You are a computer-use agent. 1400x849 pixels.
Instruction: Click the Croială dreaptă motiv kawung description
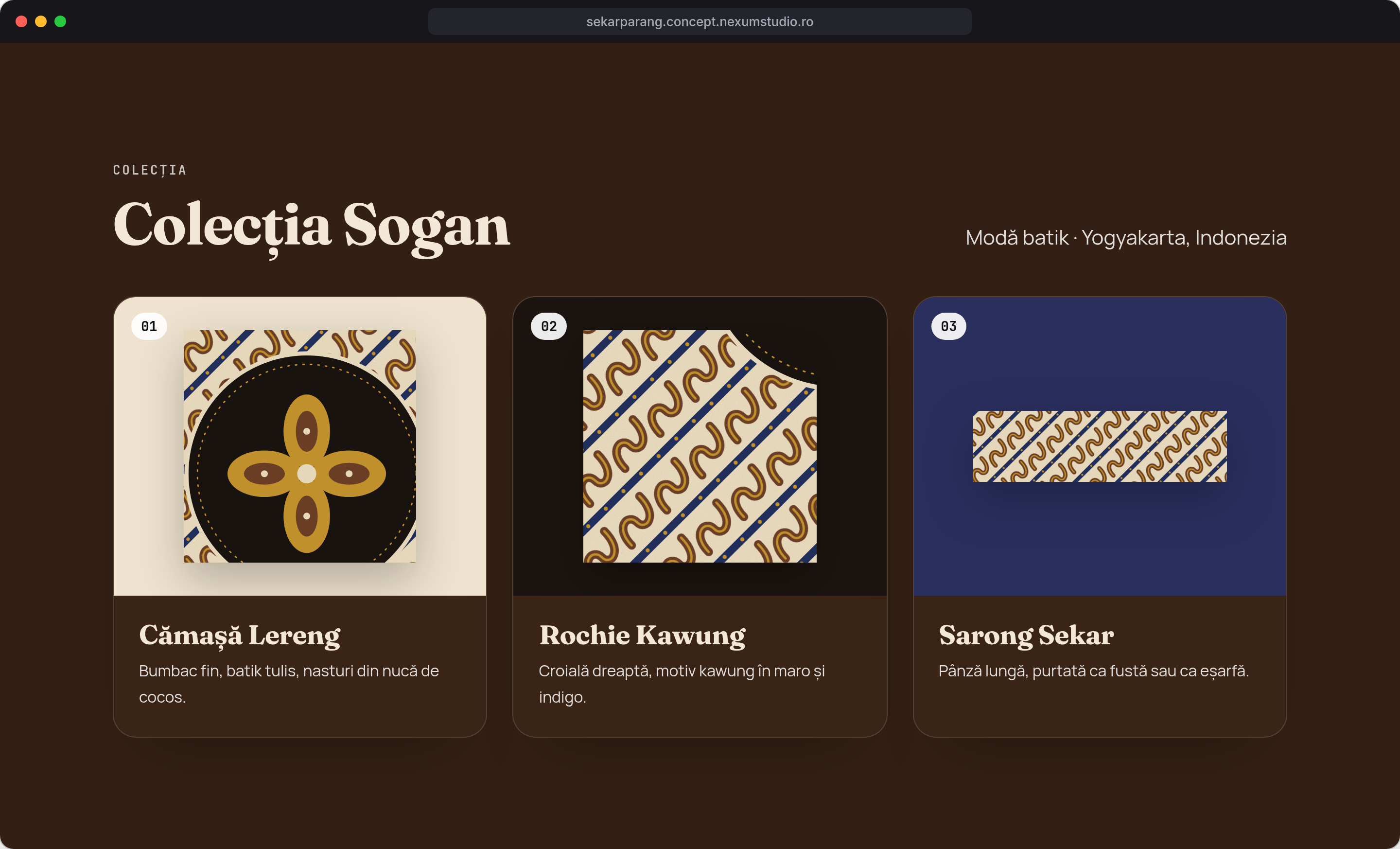pos(681,684)
